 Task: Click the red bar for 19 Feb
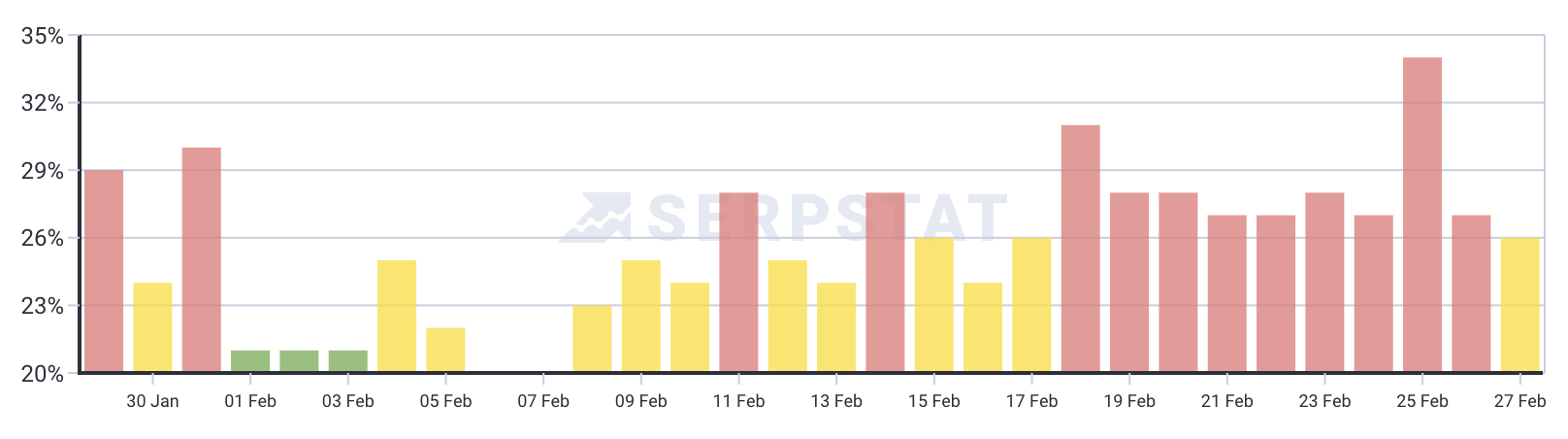tap(1129, 282)
